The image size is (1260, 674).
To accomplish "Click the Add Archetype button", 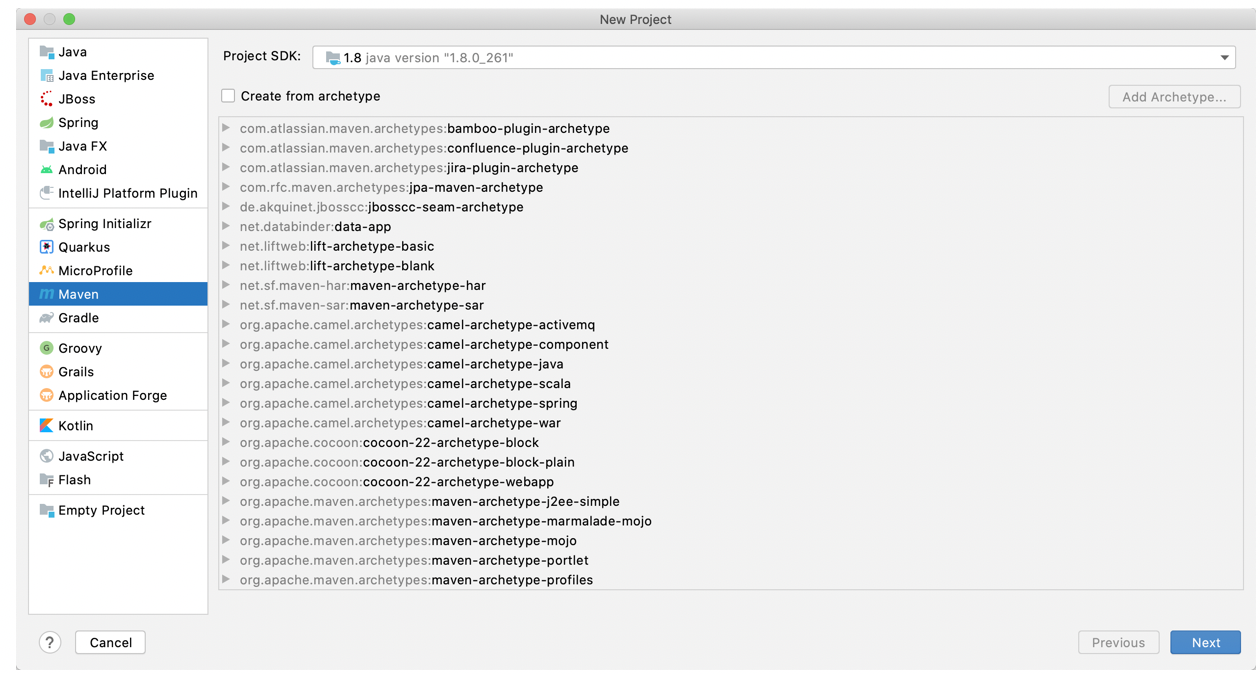I will pos(1174,97).
